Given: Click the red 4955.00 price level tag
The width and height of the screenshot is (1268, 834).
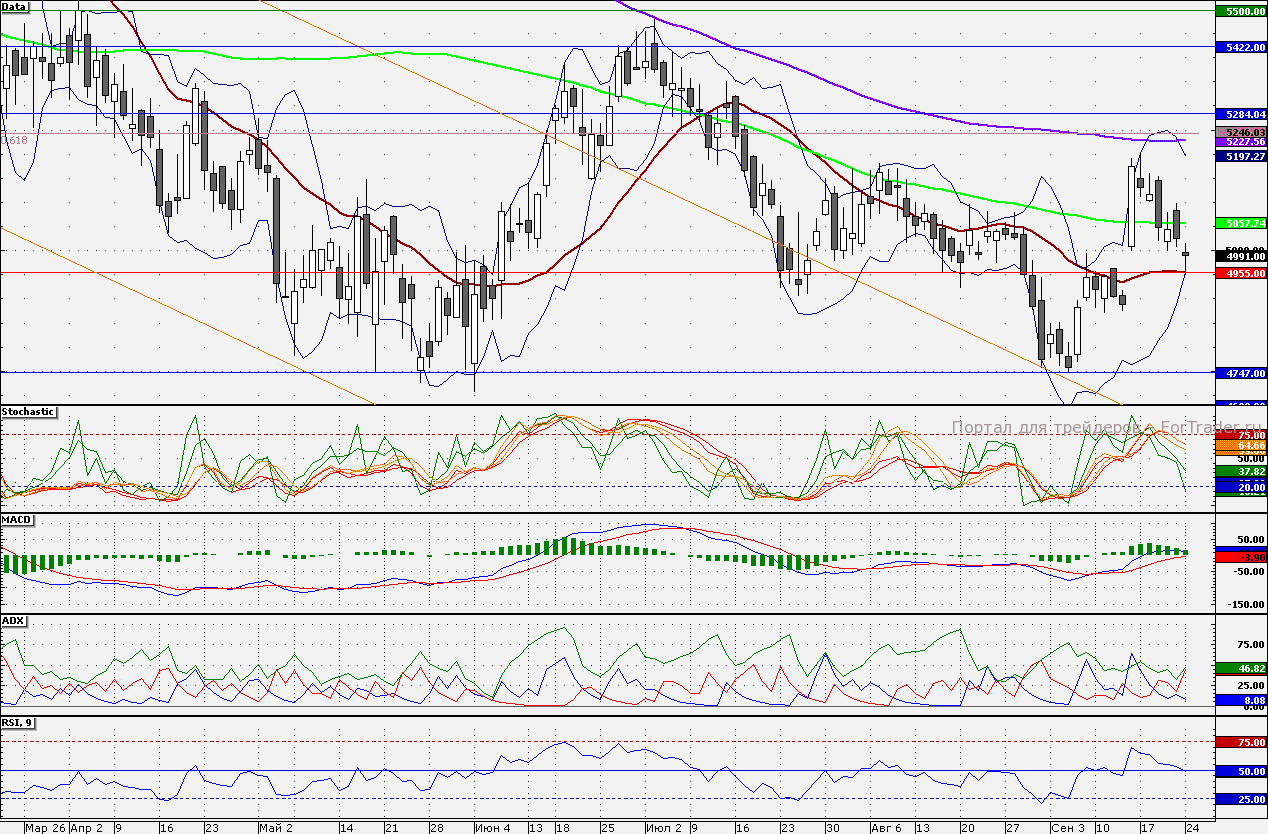Looking at the screenshot, I should coord(1240,272).
